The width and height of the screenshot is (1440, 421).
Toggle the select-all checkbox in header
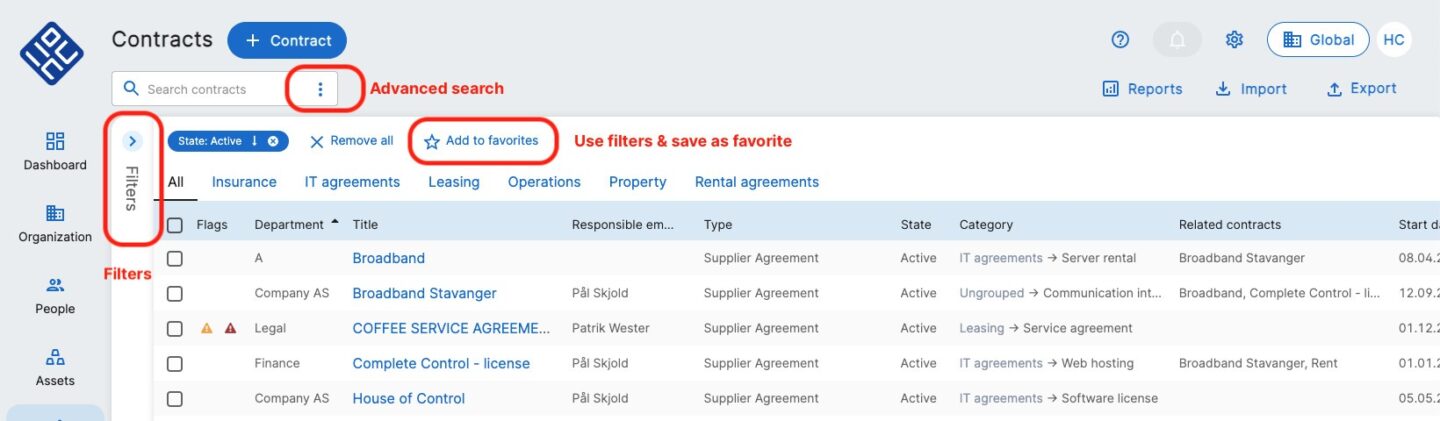click(x=175, y=225)
